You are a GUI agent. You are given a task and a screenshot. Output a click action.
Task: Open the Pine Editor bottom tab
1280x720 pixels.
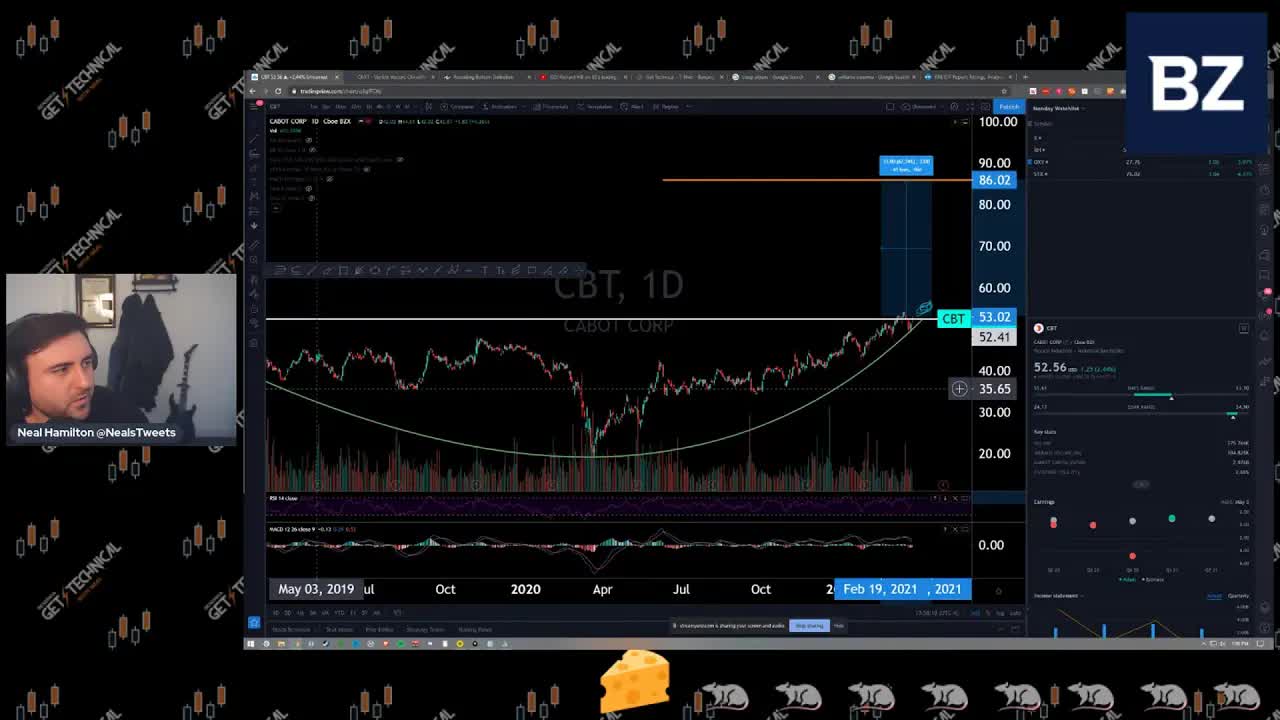click(379, 630)
